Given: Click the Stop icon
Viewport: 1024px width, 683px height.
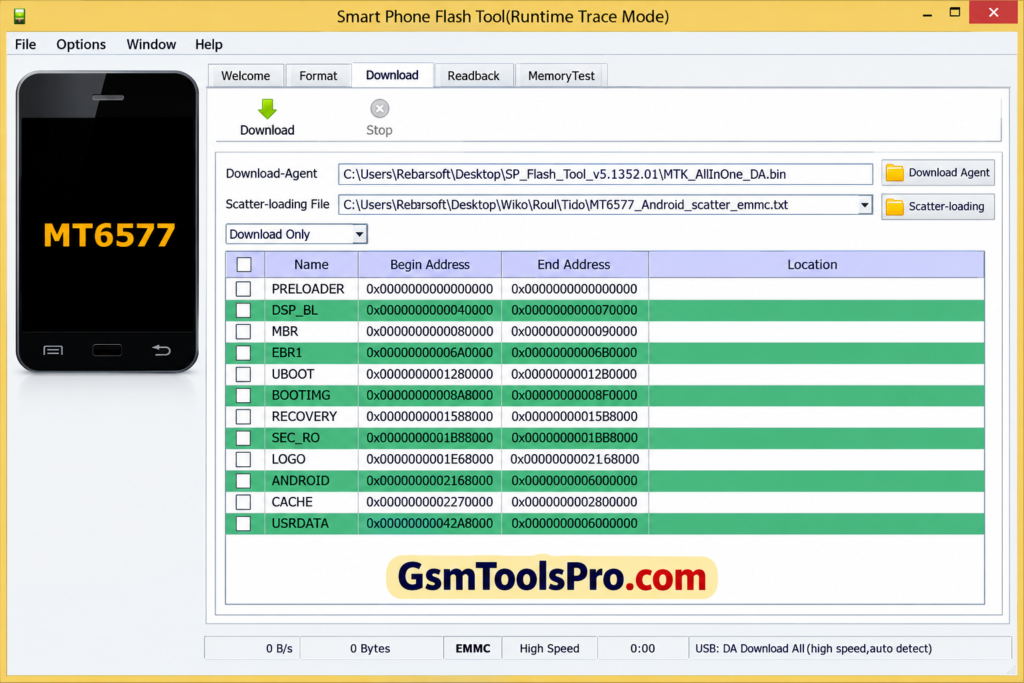Looking at the screenshot, I should 379,108.
